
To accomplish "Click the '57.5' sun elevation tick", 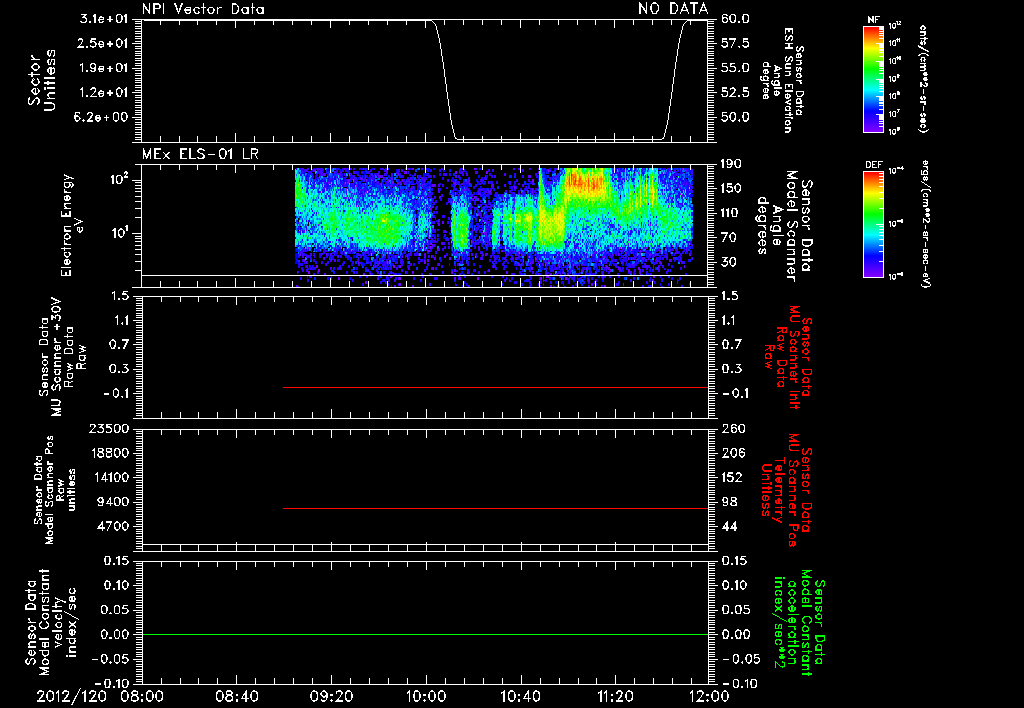I will pos(735,43).
